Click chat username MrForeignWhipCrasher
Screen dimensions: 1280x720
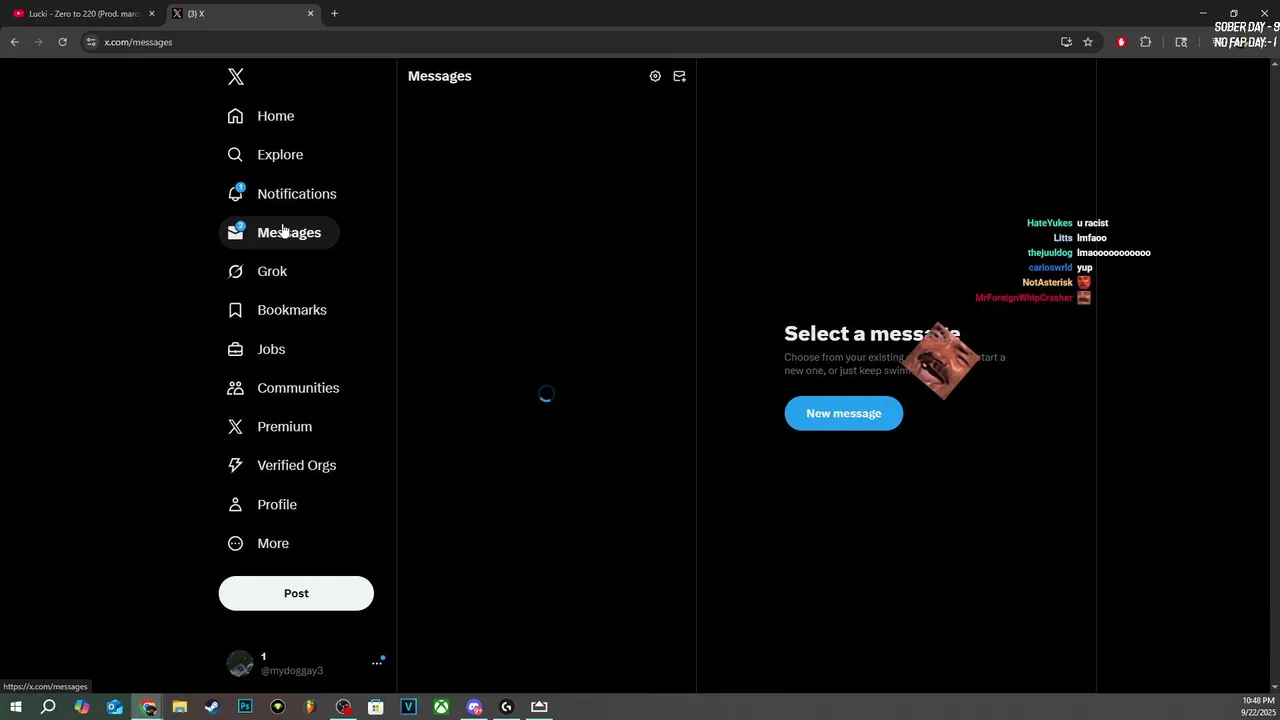click(1024, 298)
